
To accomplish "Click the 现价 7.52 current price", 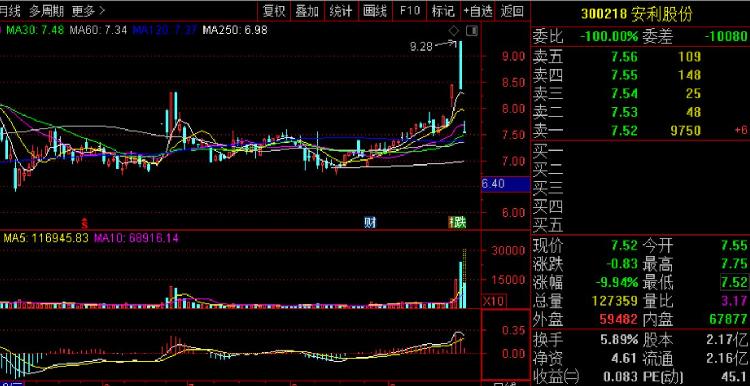I will [x=624, y=246].
